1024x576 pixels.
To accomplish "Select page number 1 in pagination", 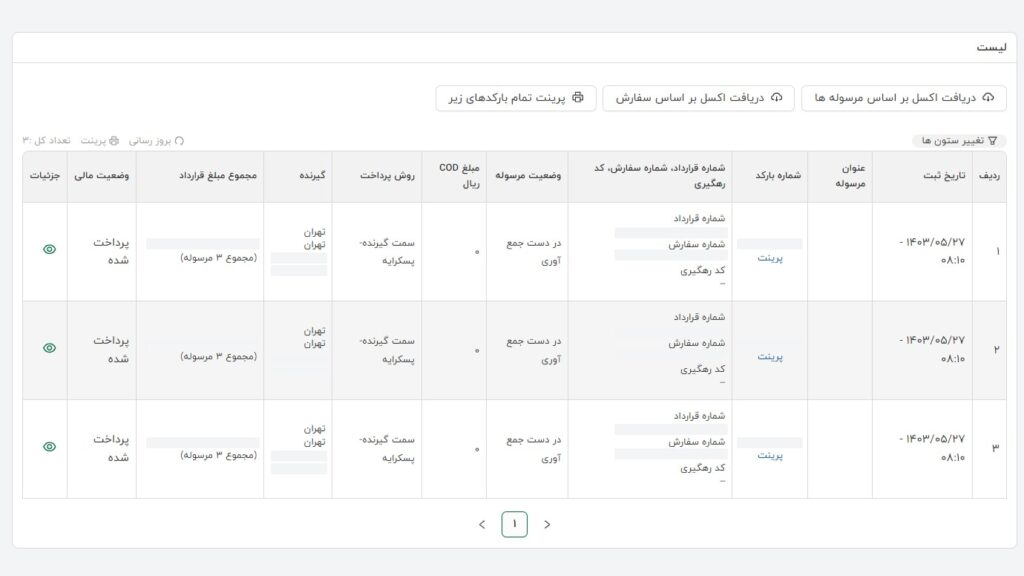I will 514,524.
